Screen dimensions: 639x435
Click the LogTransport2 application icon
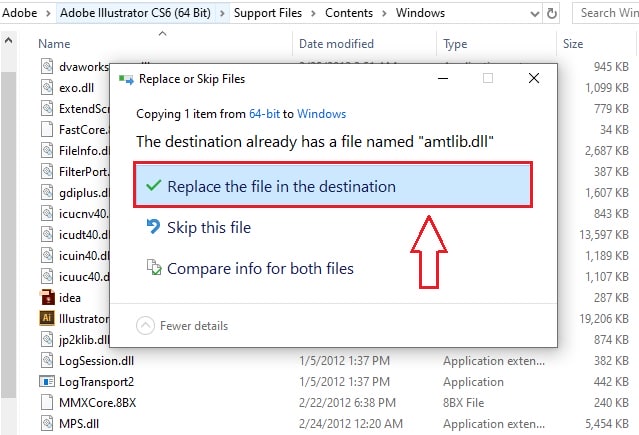pyautogui.click(x=47, y=382)
